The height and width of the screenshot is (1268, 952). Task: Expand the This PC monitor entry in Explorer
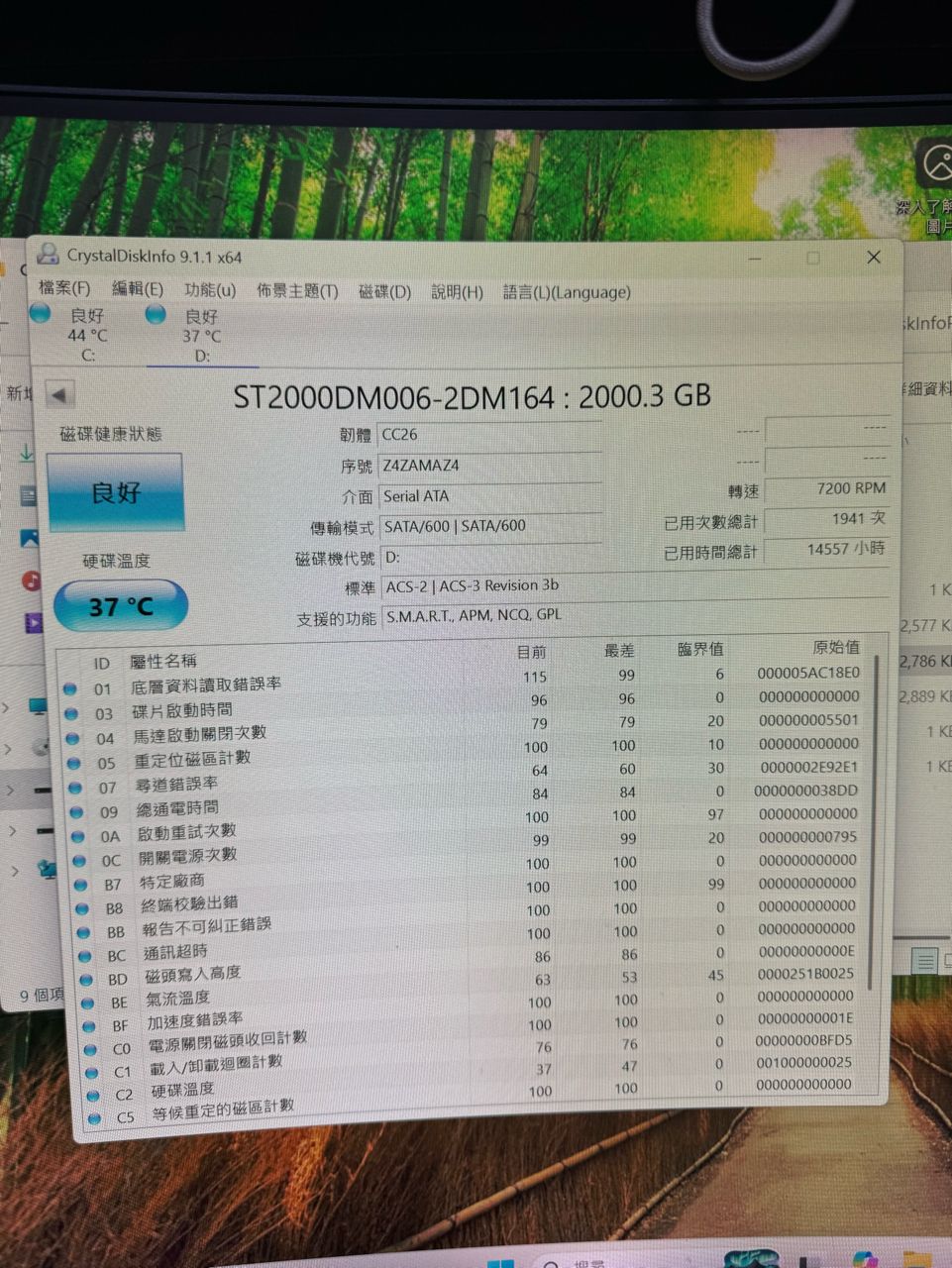(x=7, y=707)
